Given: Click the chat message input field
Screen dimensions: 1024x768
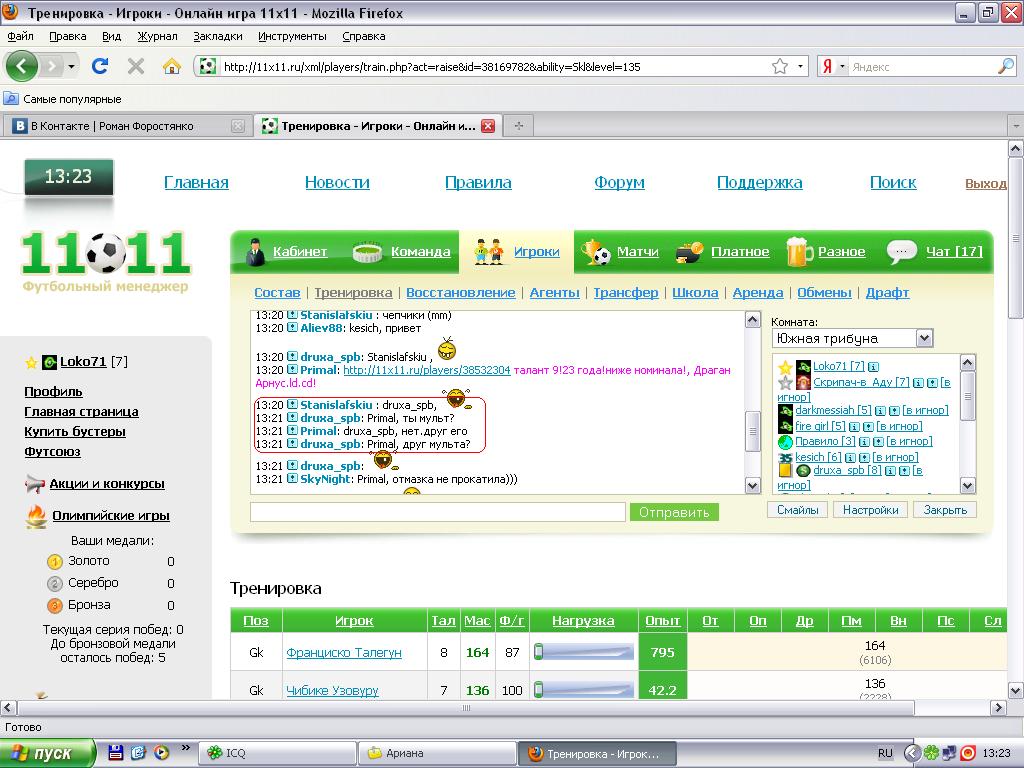Looking at the screenshot, I should click(x=437, y=512).
